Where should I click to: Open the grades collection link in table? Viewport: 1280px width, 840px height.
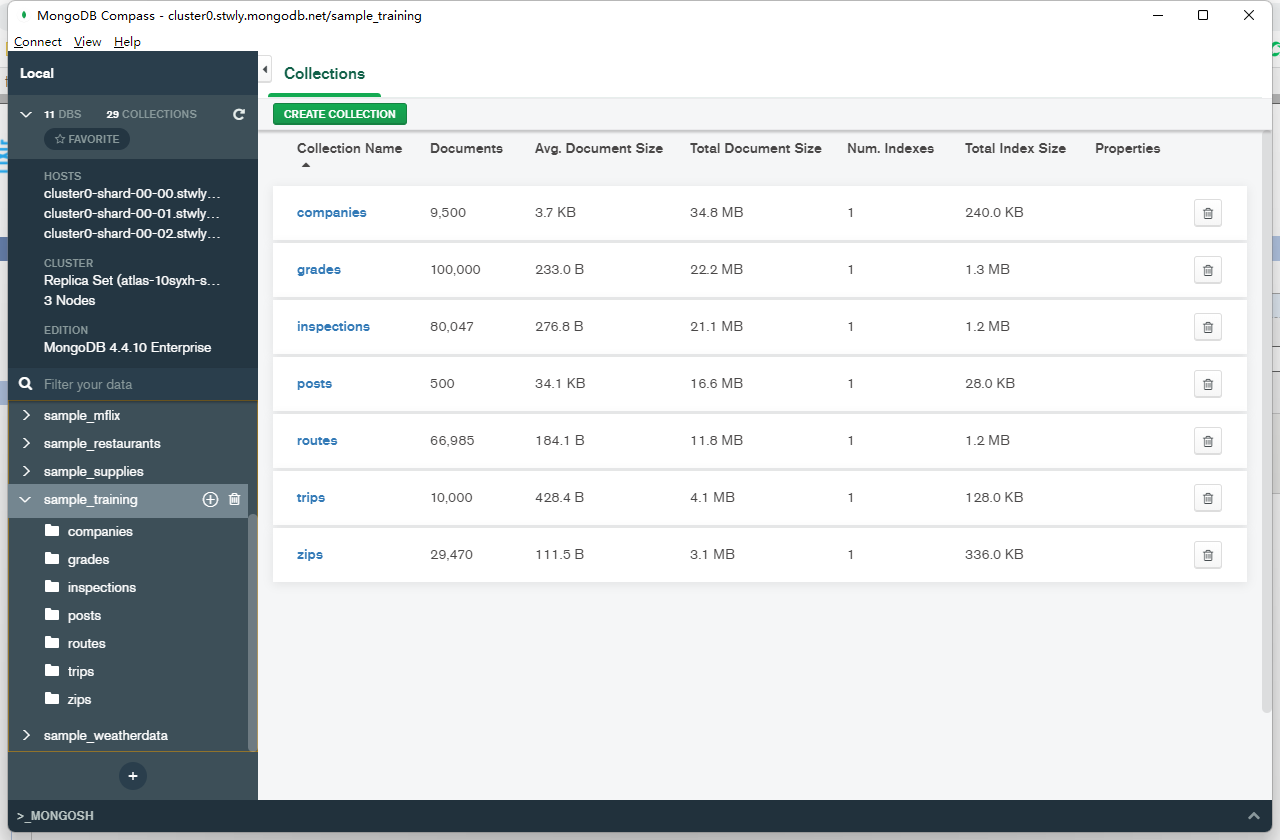[319, 270]
